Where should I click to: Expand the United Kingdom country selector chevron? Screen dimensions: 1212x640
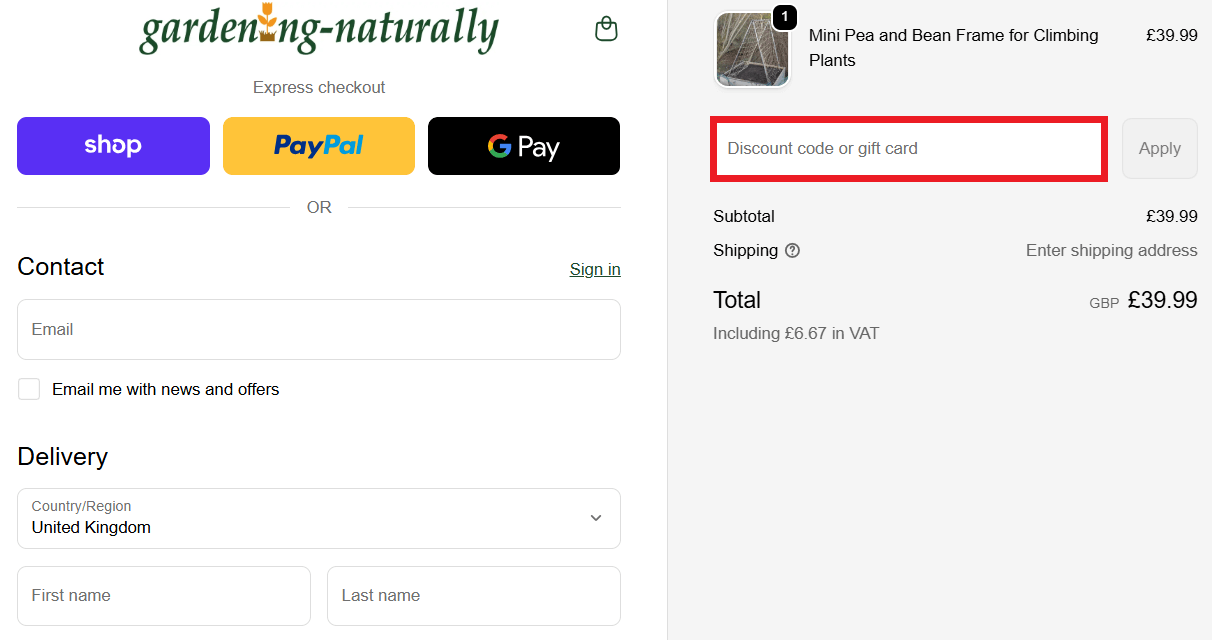click(596, 518)
